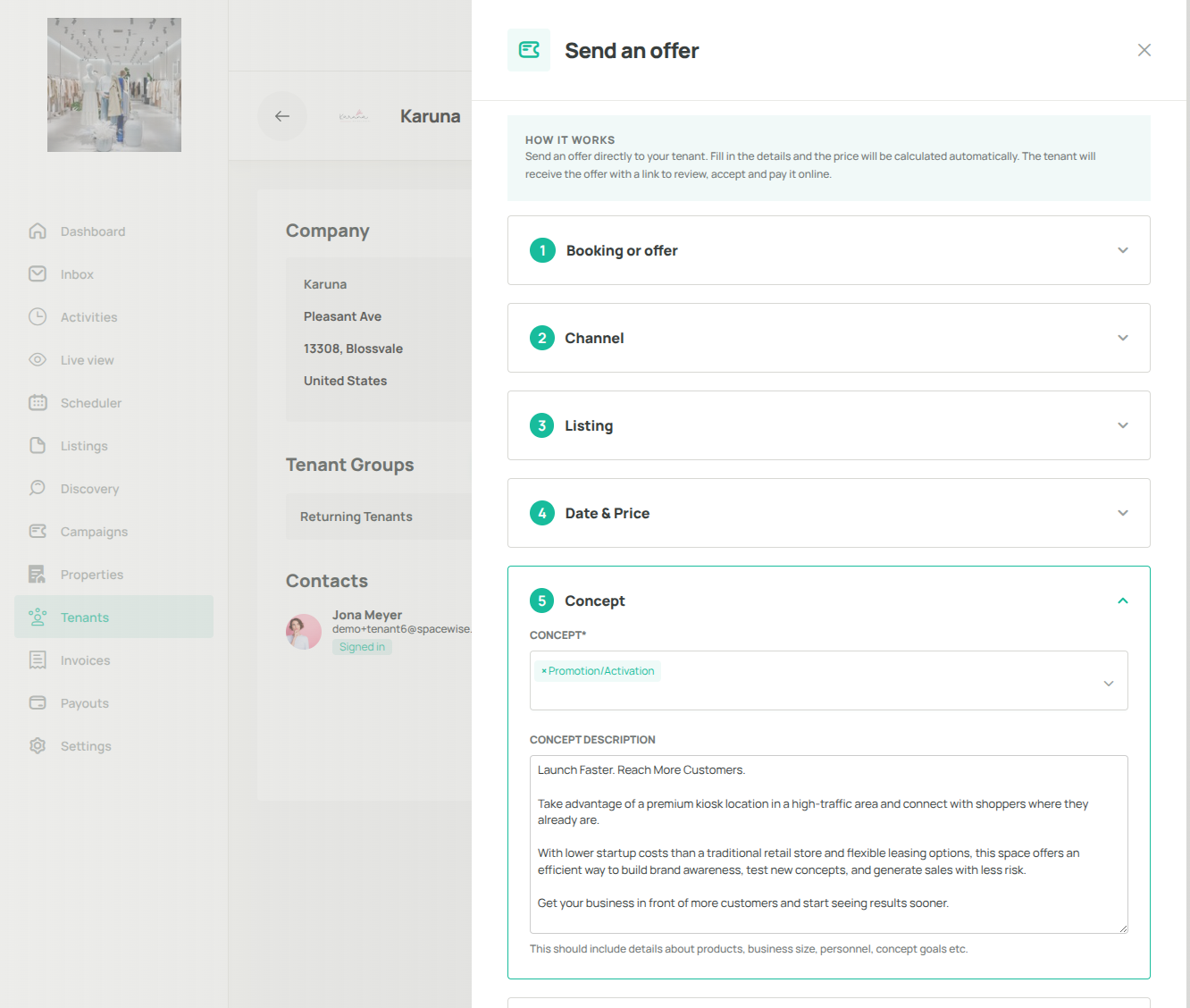This screenshot has height=1008, width=1190.
Task: Open the Discovery search icon
Action: point(38,489)
